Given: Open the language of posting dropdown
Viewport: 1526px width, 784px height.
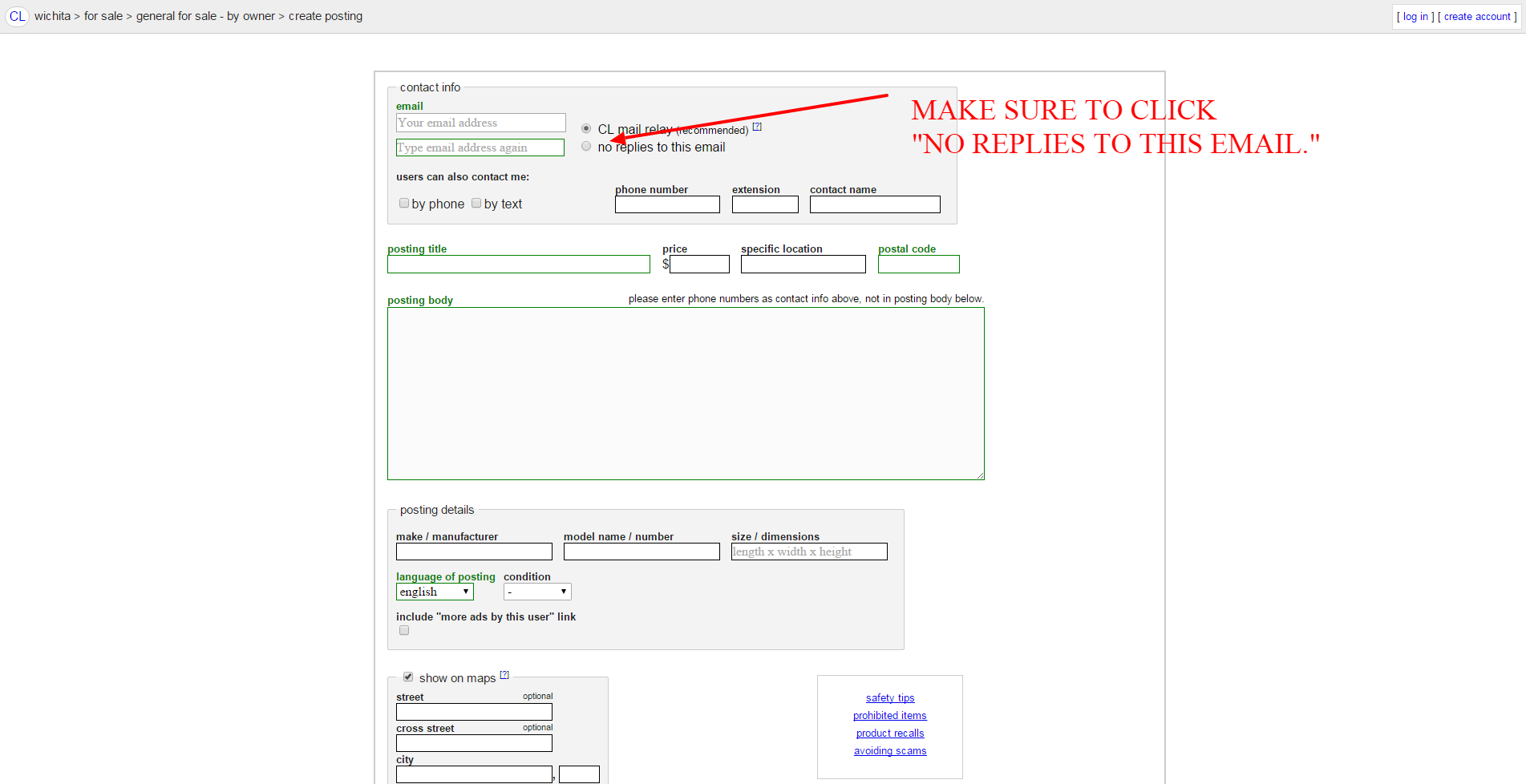Looking at the screenshot, I should (435, 592).
